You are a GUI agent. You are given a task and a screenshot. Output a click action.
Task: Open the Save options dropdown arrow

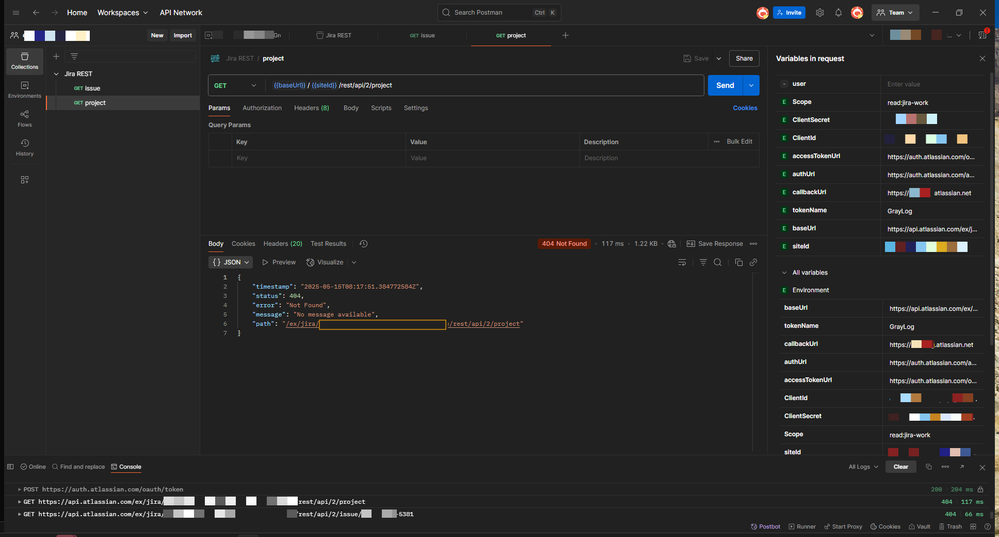click(719, 59)
